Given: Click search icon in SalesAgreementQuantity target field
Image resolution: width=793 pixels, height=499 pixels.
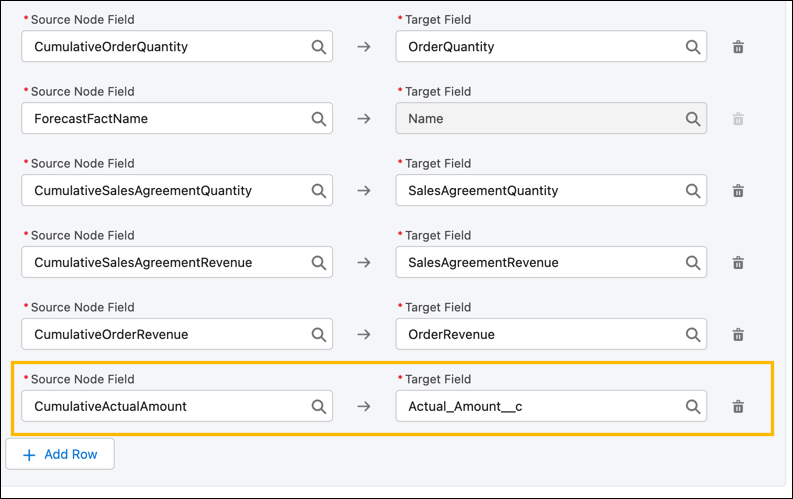Looking at the screenshot, I should 692,191.
